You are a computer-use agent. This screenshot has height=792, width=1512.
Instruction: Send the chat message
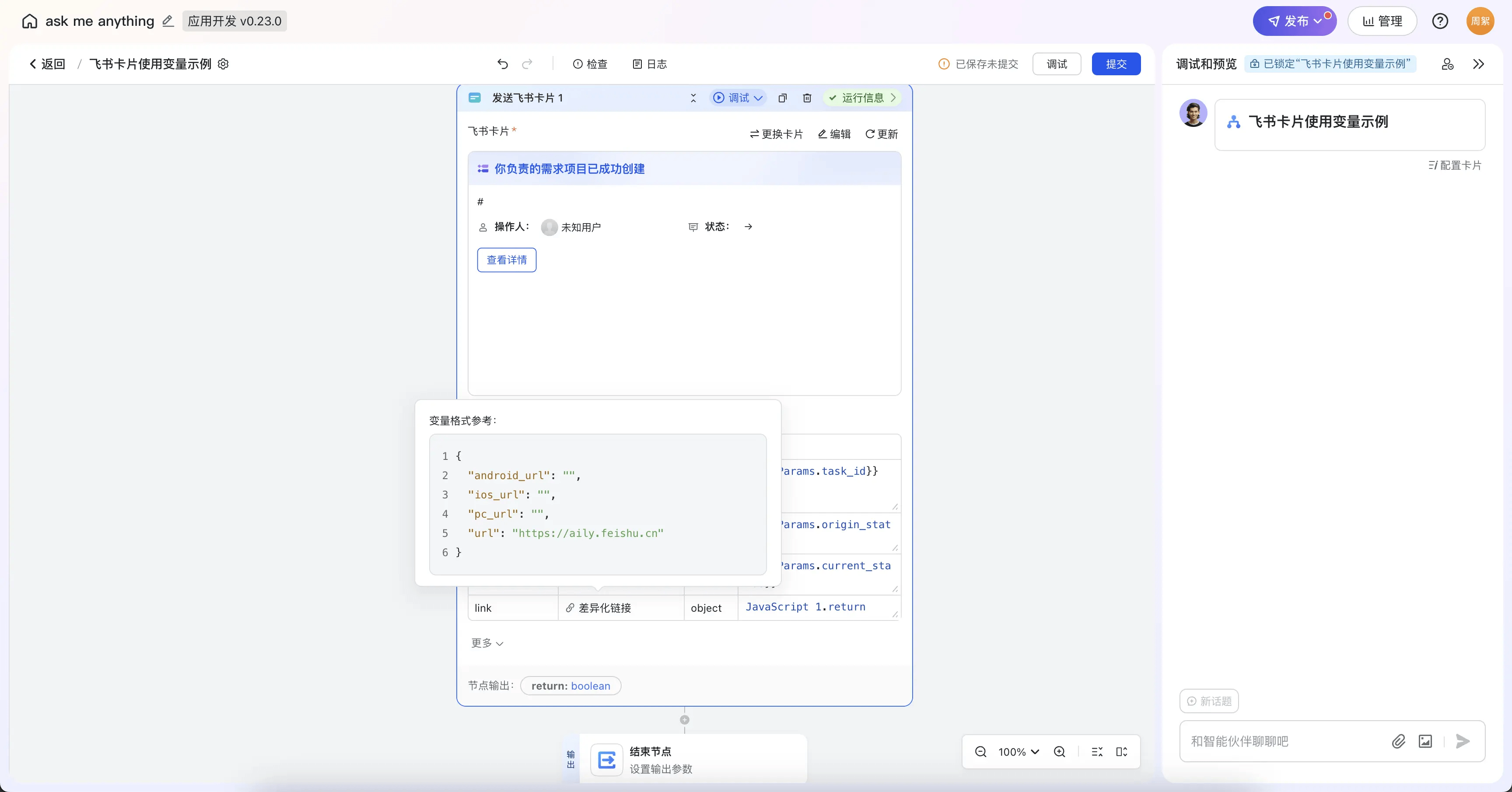tap(1463, 742)
